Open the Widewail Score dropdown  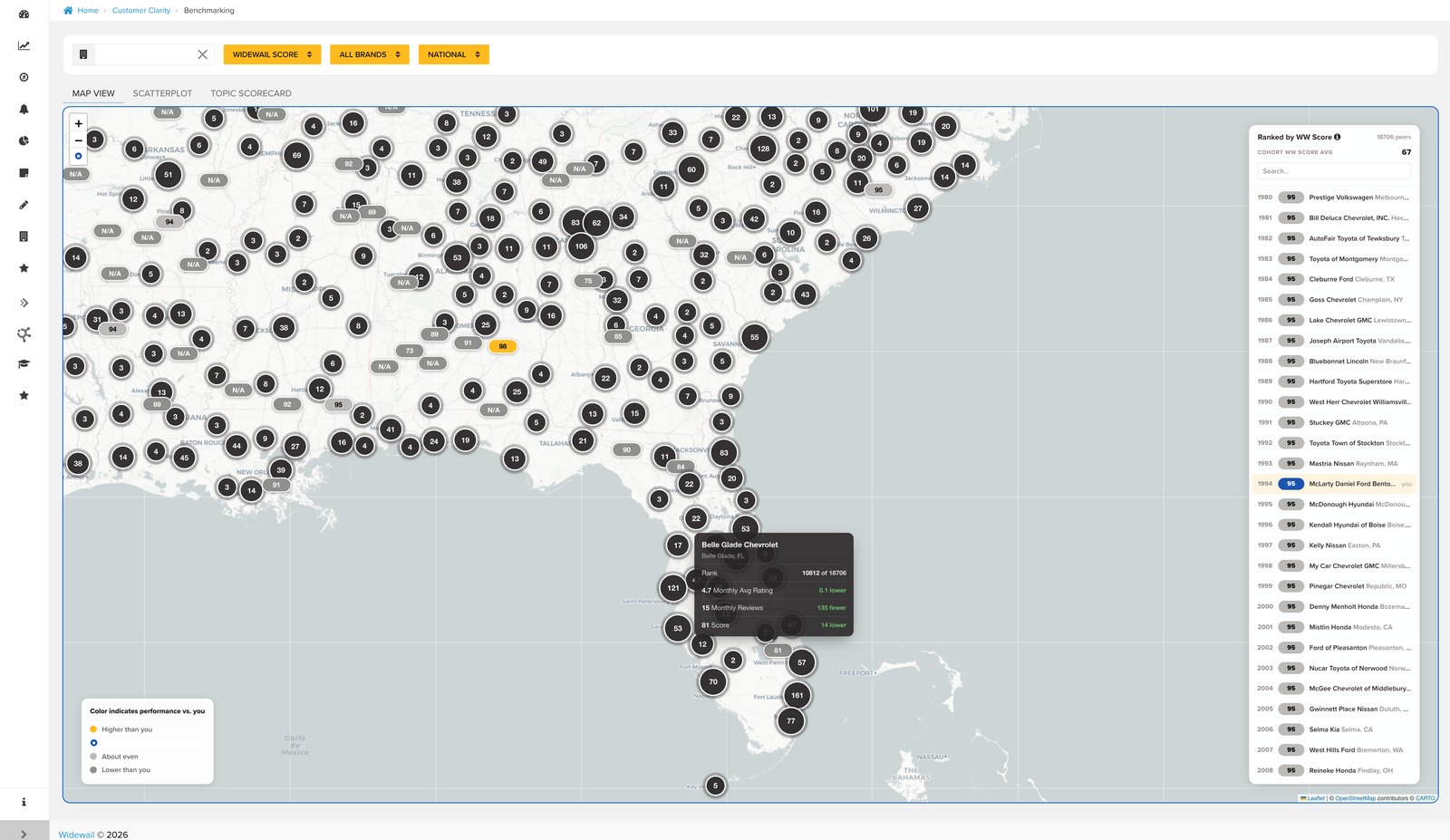pyautogui.click(x=272, y=54)
